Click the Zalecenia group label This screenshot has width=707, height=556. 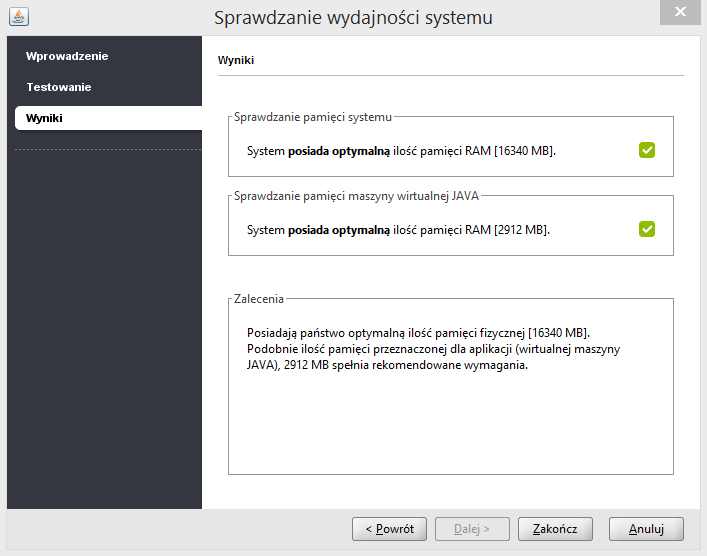click(x=259, y=299)
